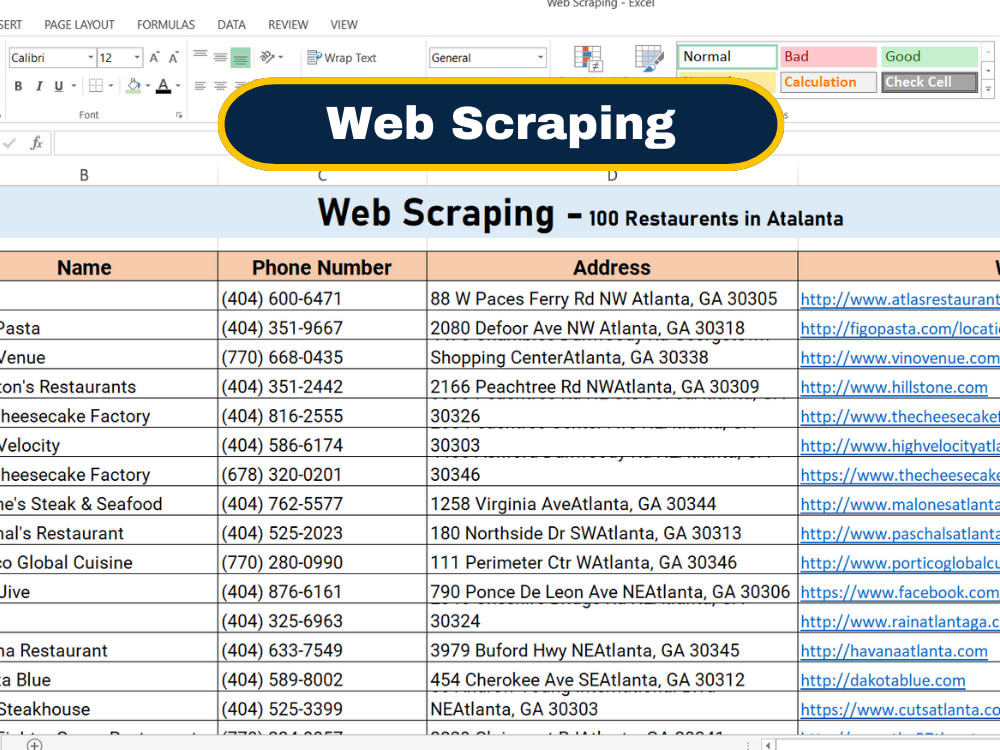1000x750 pixels.
Task: Open the rainatlantaga link
Action: [900, 622]
